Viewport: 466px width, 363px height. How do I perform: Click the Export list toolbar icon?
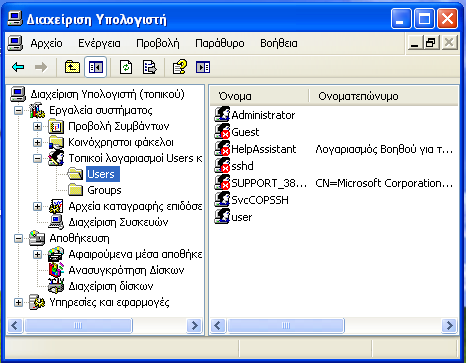tap(150, 67)
